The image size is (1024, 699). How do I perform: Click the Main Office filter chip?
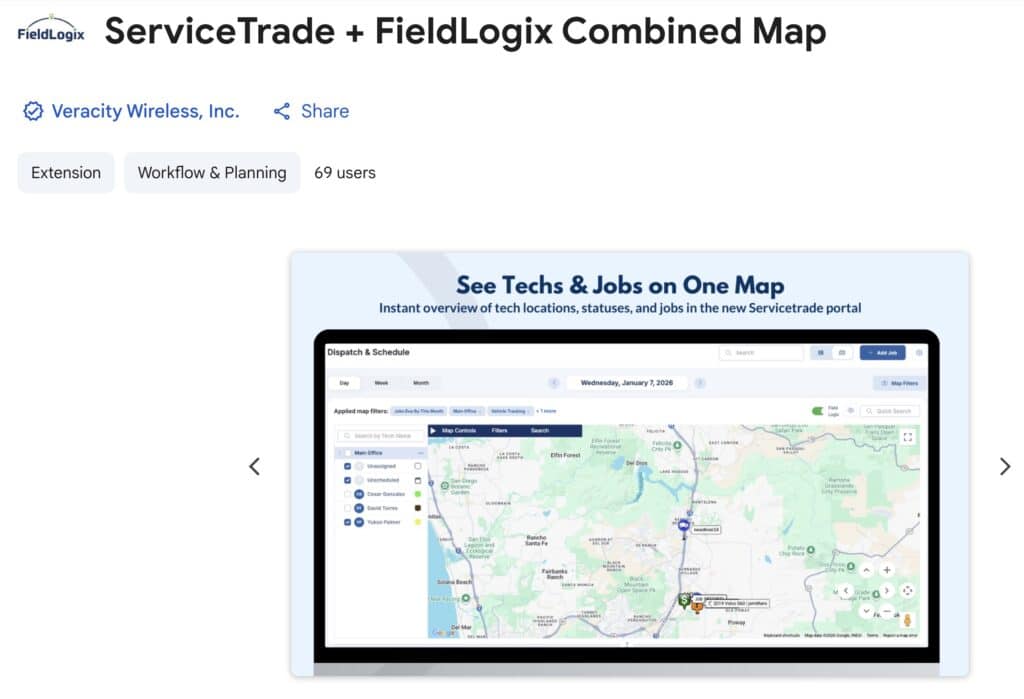tap(467, 411)
